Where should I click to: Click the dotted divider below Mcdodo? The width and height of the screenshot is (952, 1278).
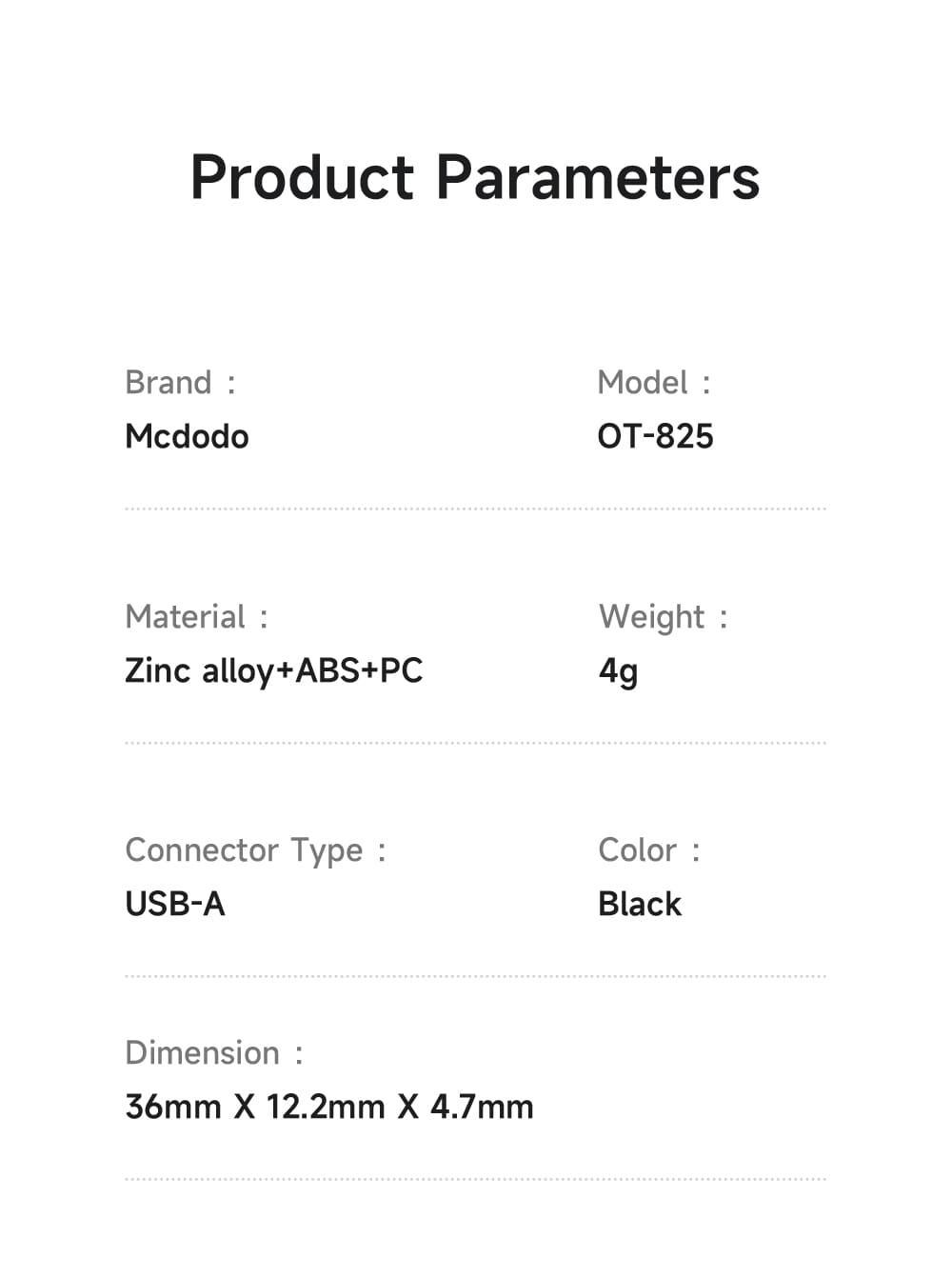click(475, 509)
